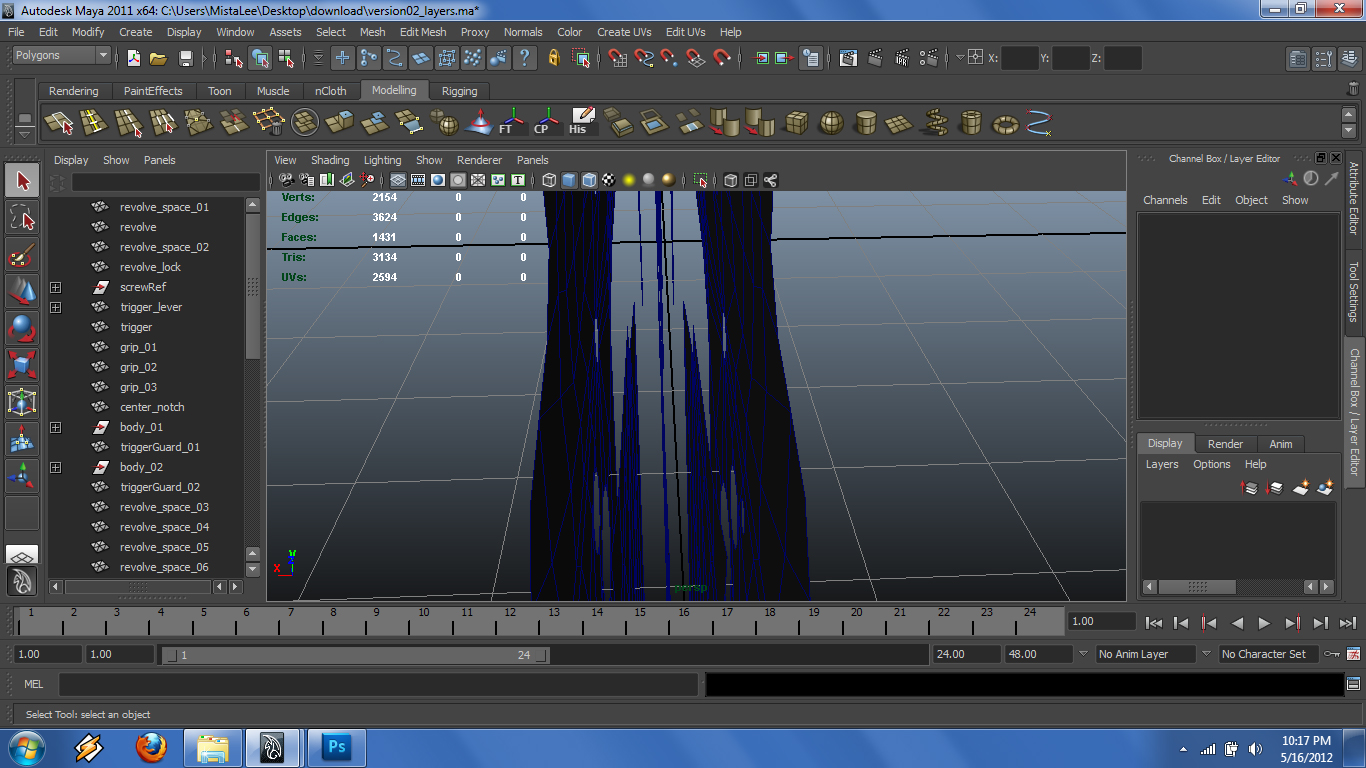Open the No Character Set dropdown
Viewport: 1366px width, 768px height.
(1268, 654)
